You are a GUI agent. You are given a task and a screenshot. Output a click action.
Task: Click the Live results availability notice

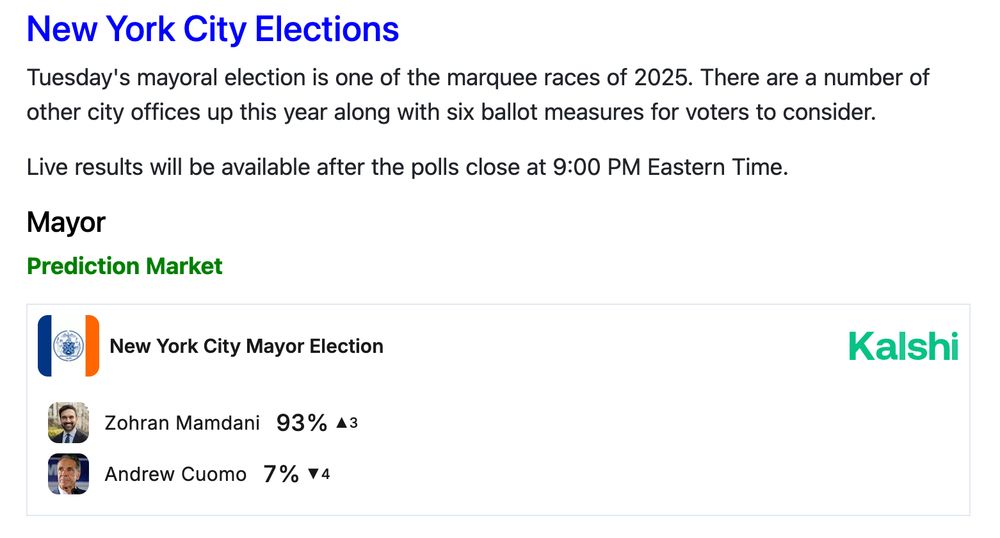coord(407,166)
